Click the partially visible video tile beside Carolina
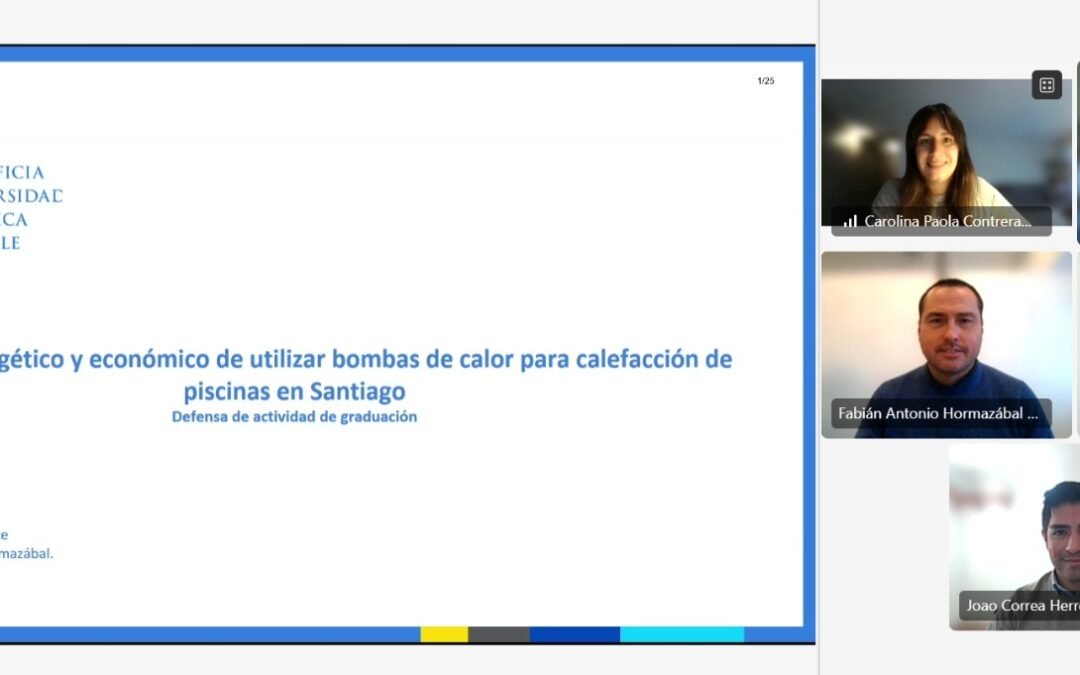The height and width of the screenshot is (675, 1080). point(1077,150)
